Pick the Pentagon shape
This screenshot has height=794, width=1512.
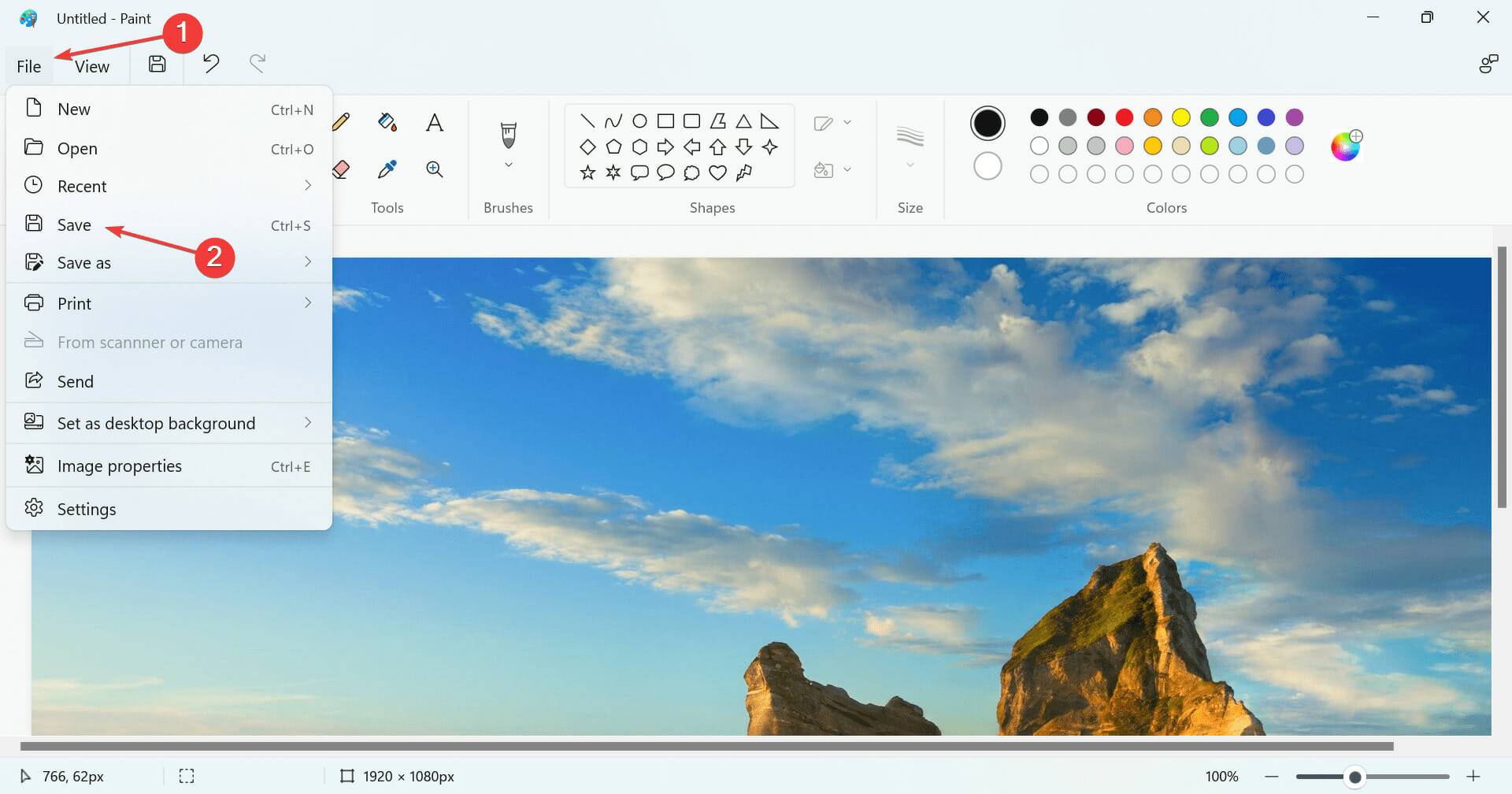pyautogui.click(x=613, y=147)
